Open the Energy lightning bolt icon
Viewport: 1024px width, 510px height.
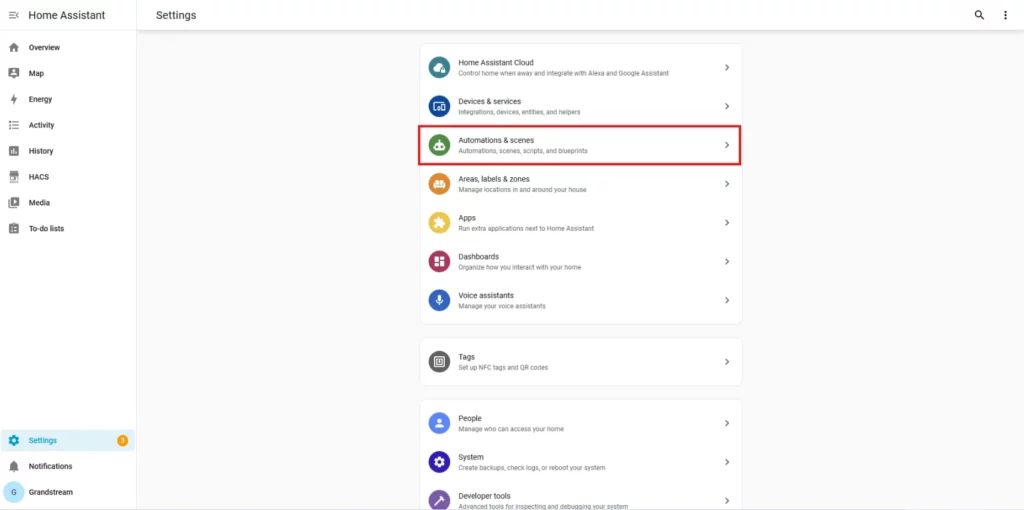pyautogui.click(x=14, y=99)
